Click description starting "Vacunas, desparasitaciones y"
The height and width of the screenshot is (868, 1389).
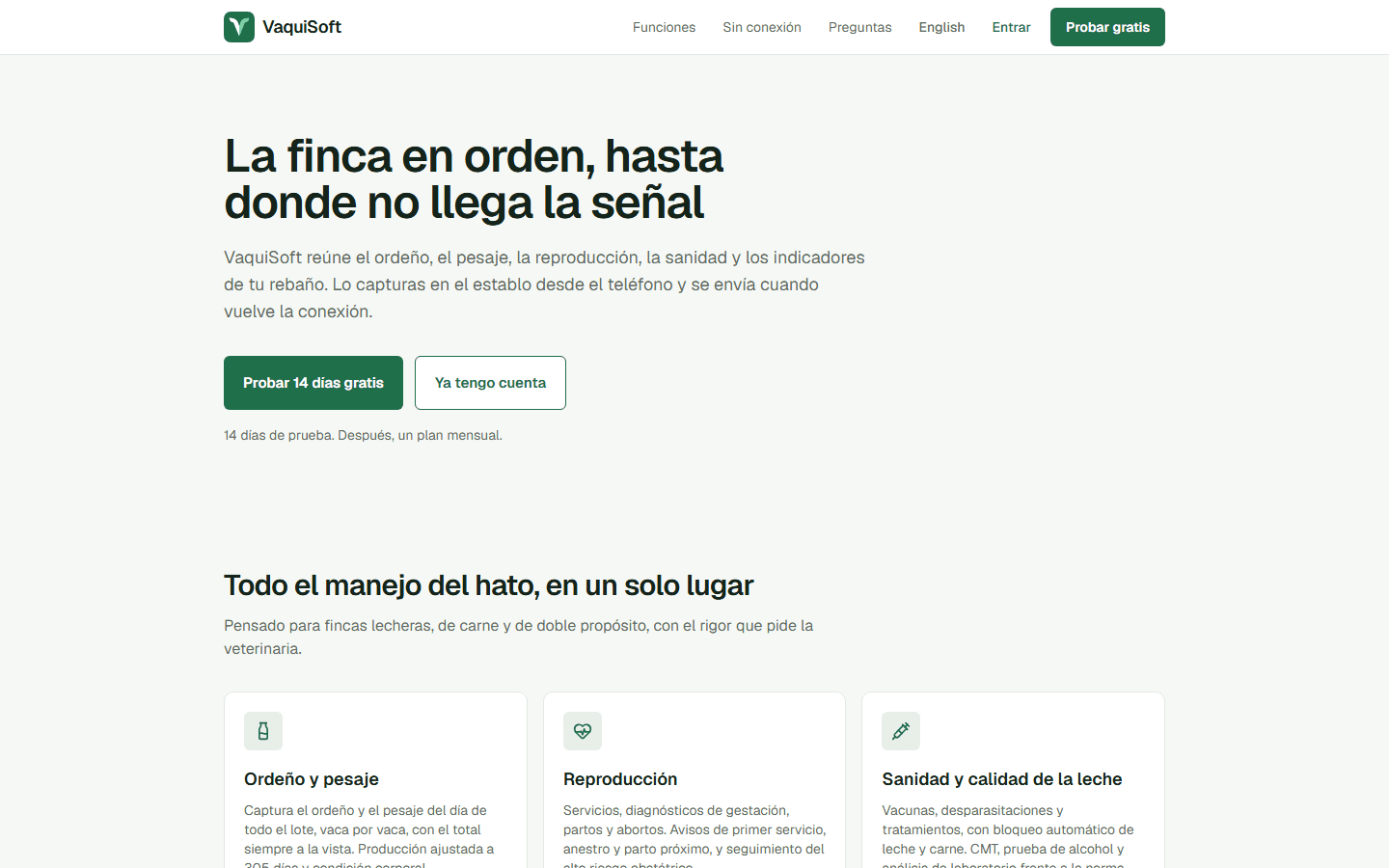pyautogui.click(x=1008, y=835)
